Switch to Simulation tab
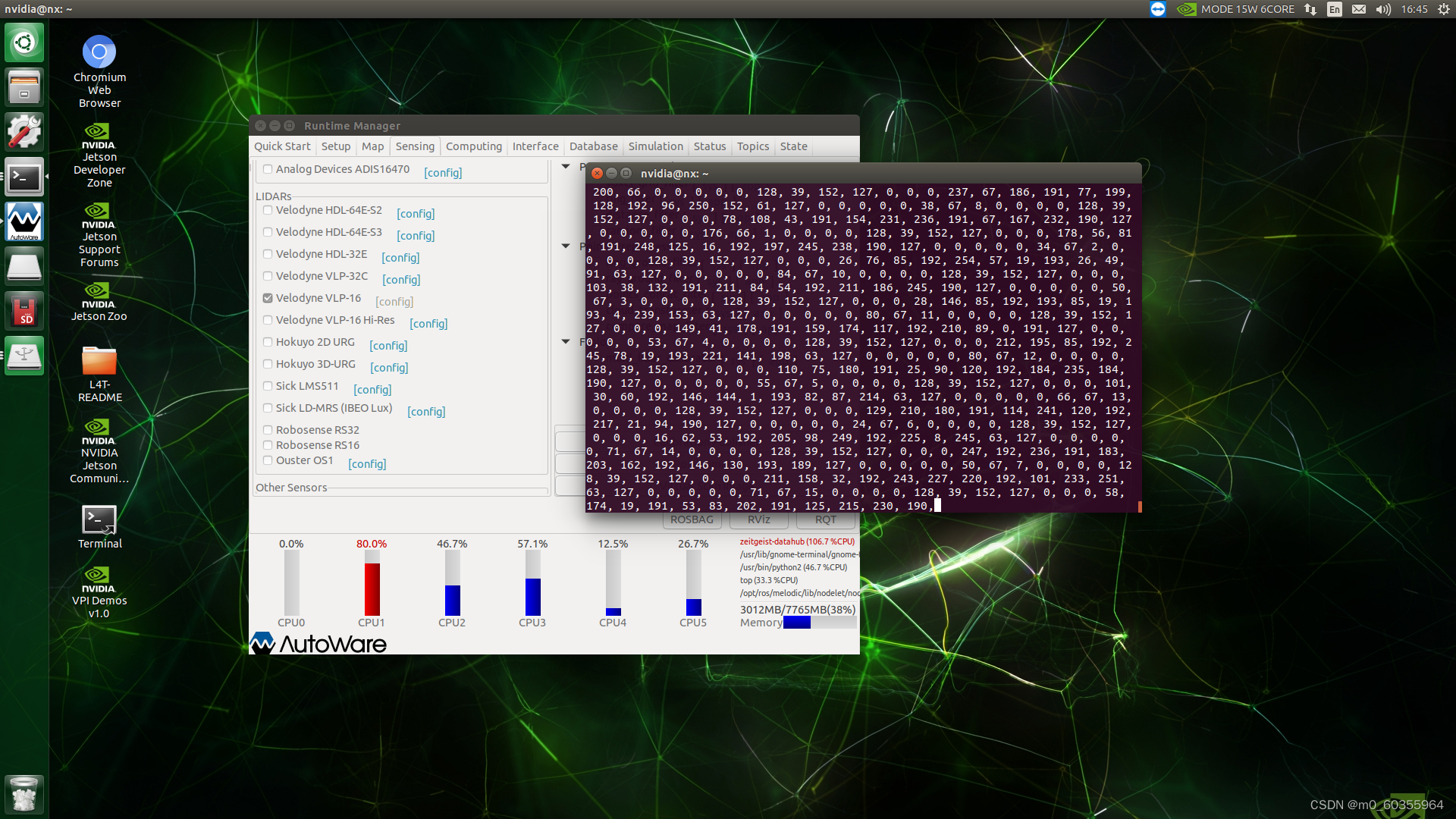This screenshot has width=1456, height=819. click(x=656, y=146)
